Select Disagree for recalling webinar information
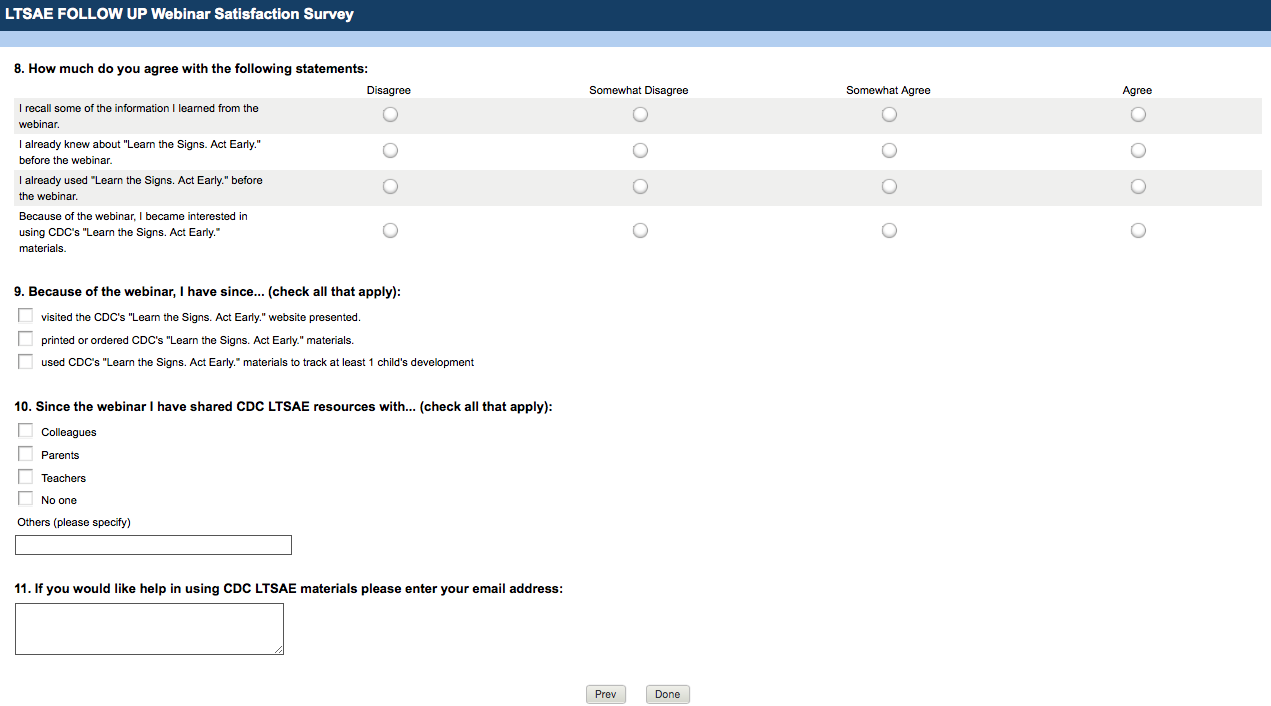Viewport: 1271px width, 706px height. tap(390, 115)
